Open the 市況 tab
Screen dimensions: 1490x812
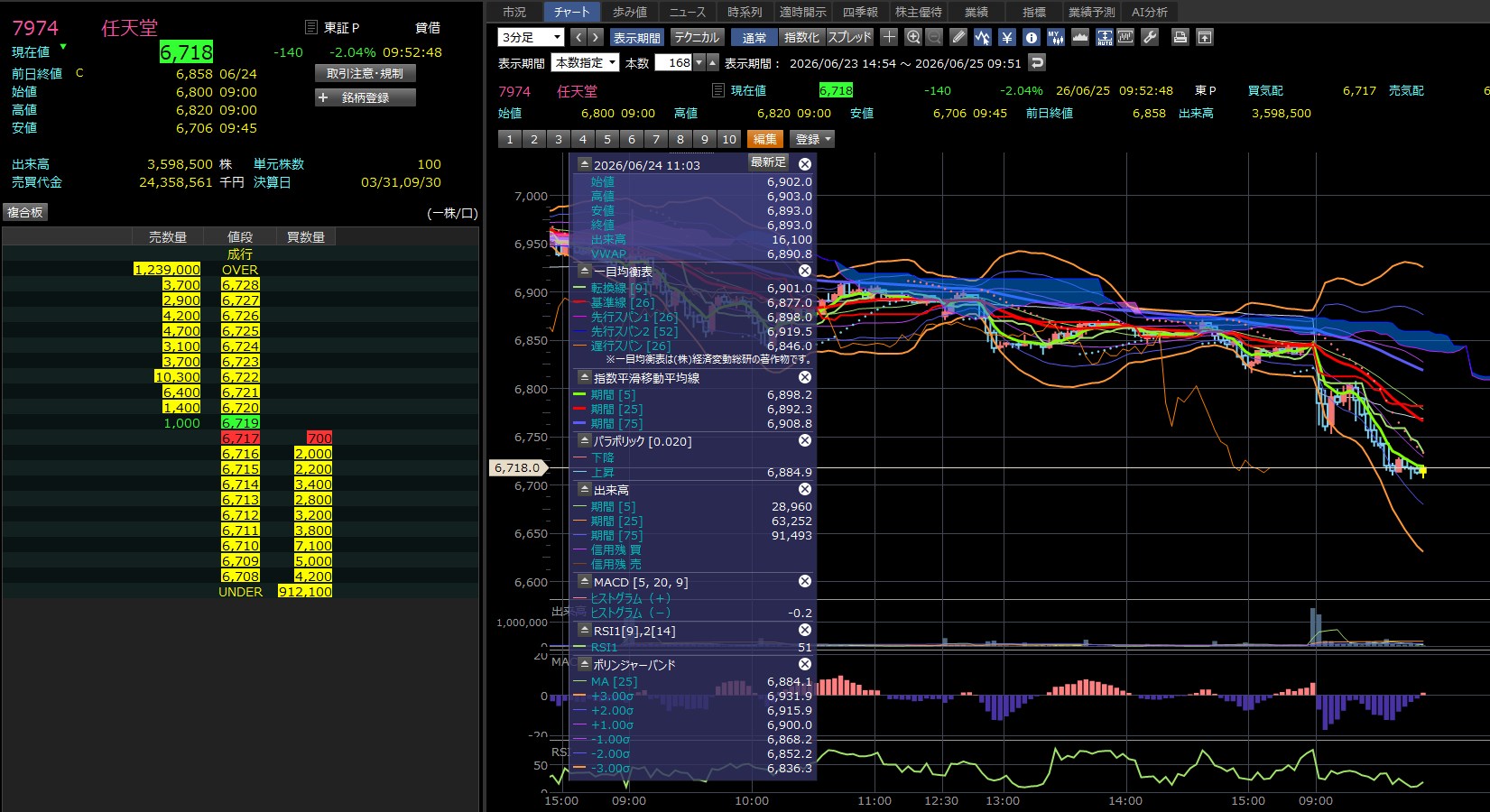pyautogui.click(x=514, y=12)
